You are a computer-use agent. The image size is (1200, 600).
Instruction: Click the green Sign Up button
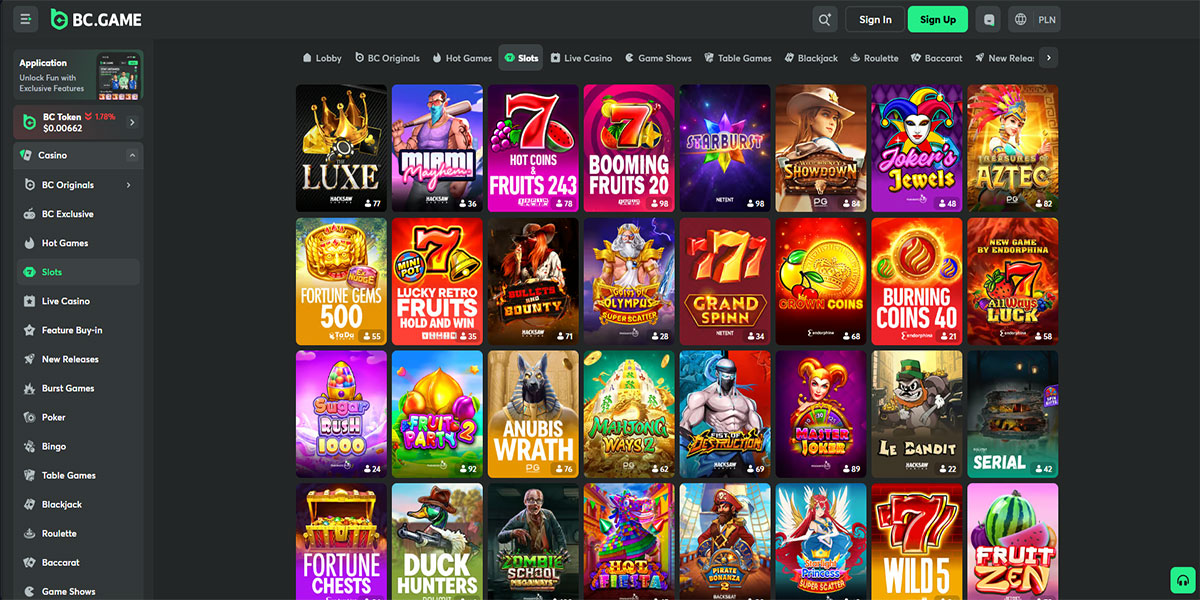point(937,19)
